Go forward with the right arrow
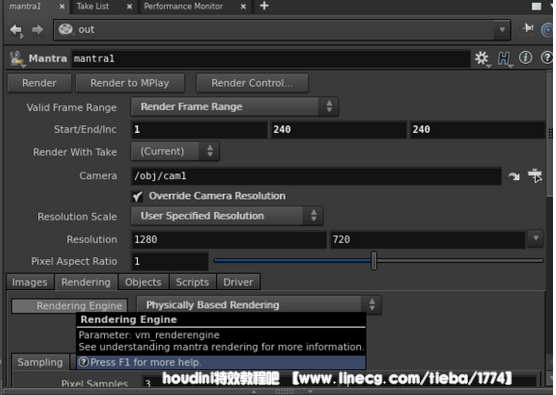Screen dimensions: 556x395 [37, 30]
